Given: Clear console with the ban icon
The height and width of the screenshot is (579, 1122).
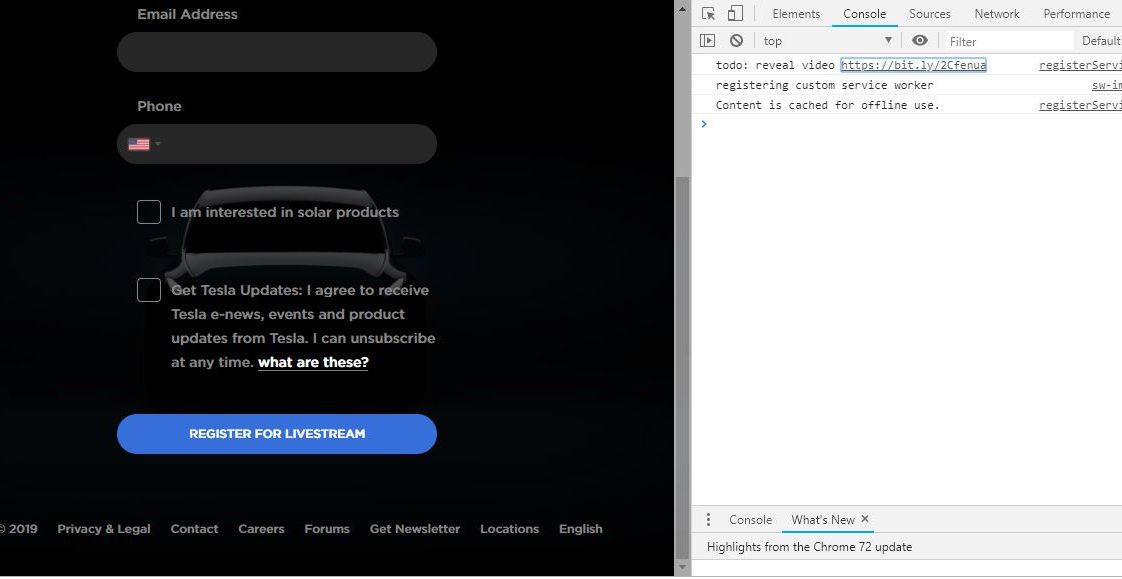Looking at the screenshot, I should [736, 41].
